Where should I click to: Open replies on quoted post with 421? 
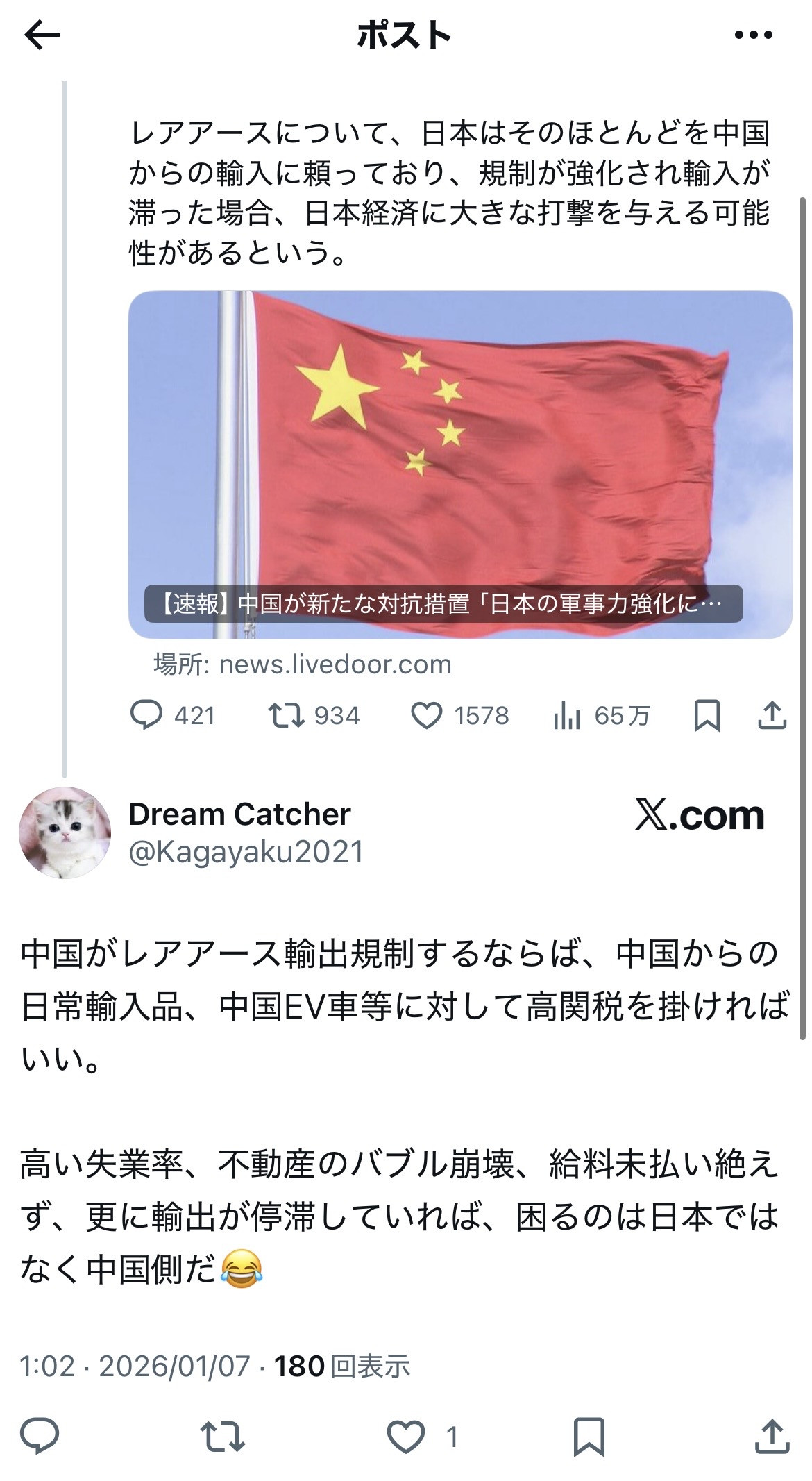pos(173,715)
